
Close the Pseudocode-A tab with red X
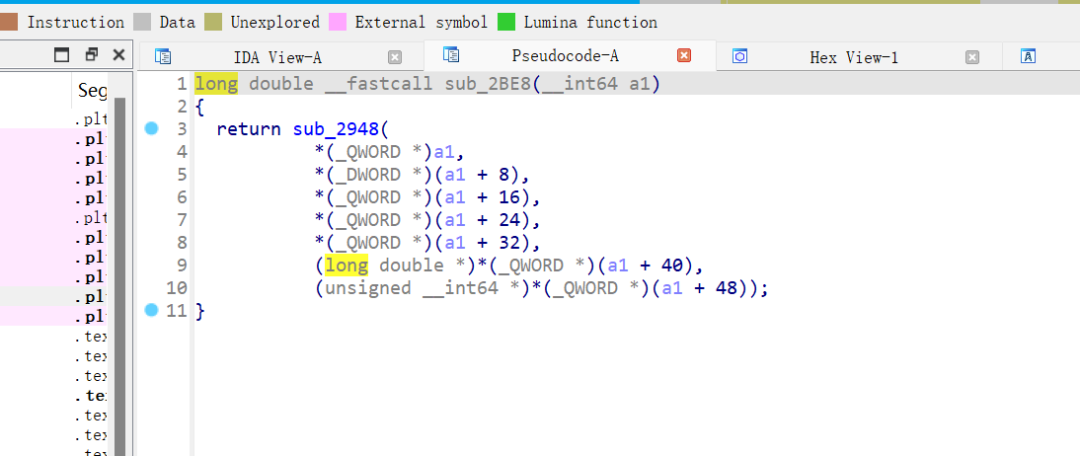coord(684,56)
